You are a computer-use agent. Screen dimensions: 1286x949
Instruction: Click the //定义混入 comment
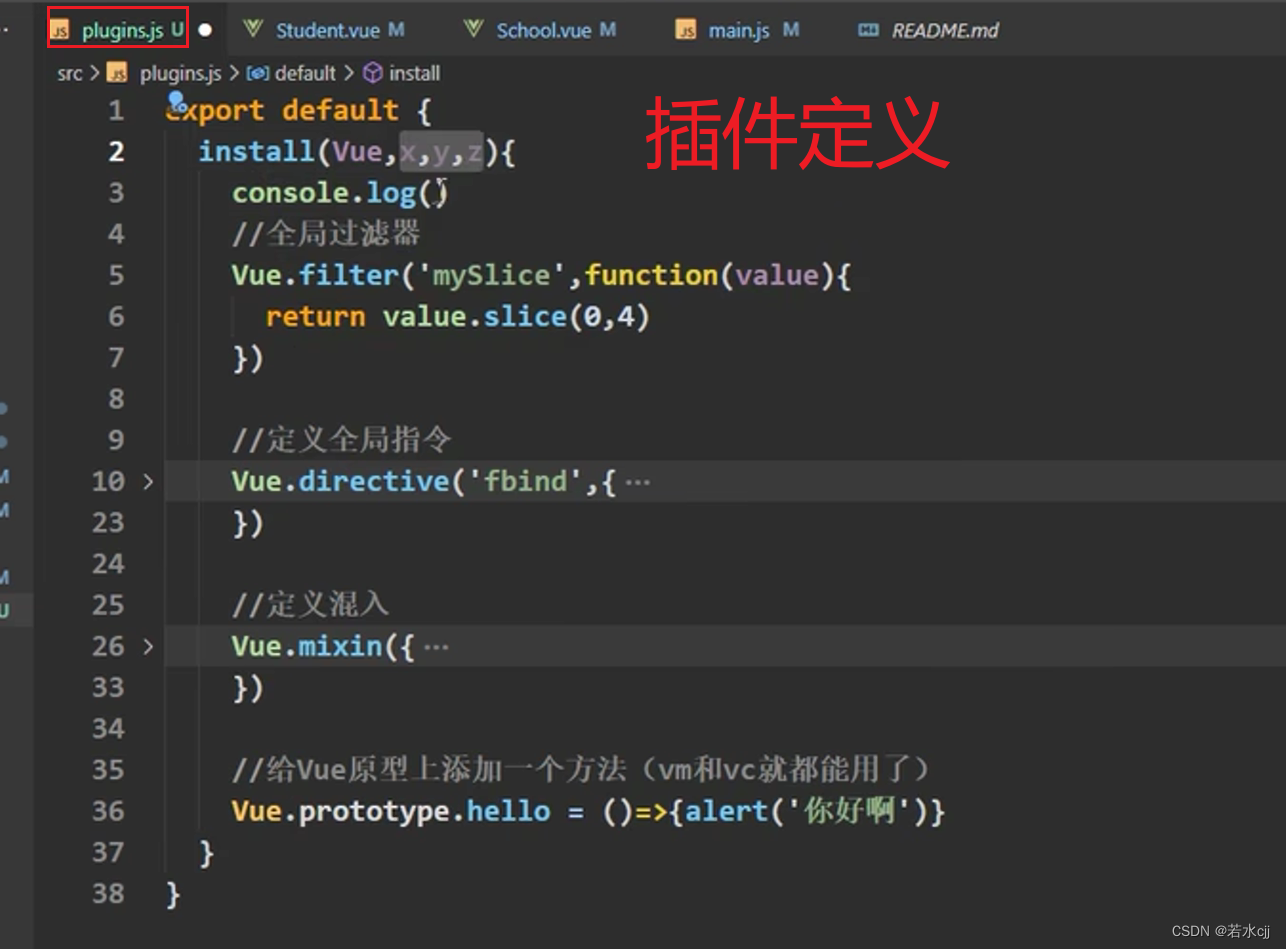click(311, 605)
